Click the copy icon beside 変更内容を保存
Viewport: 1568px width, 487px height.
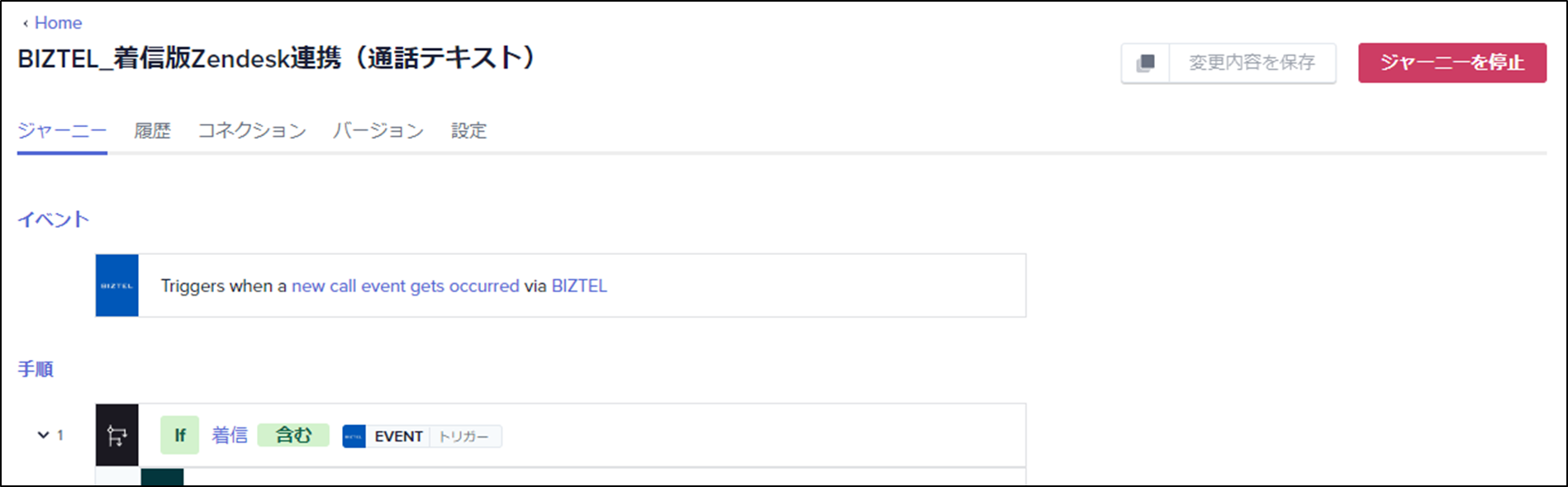pyautogui.click(x=1145, y=63)
